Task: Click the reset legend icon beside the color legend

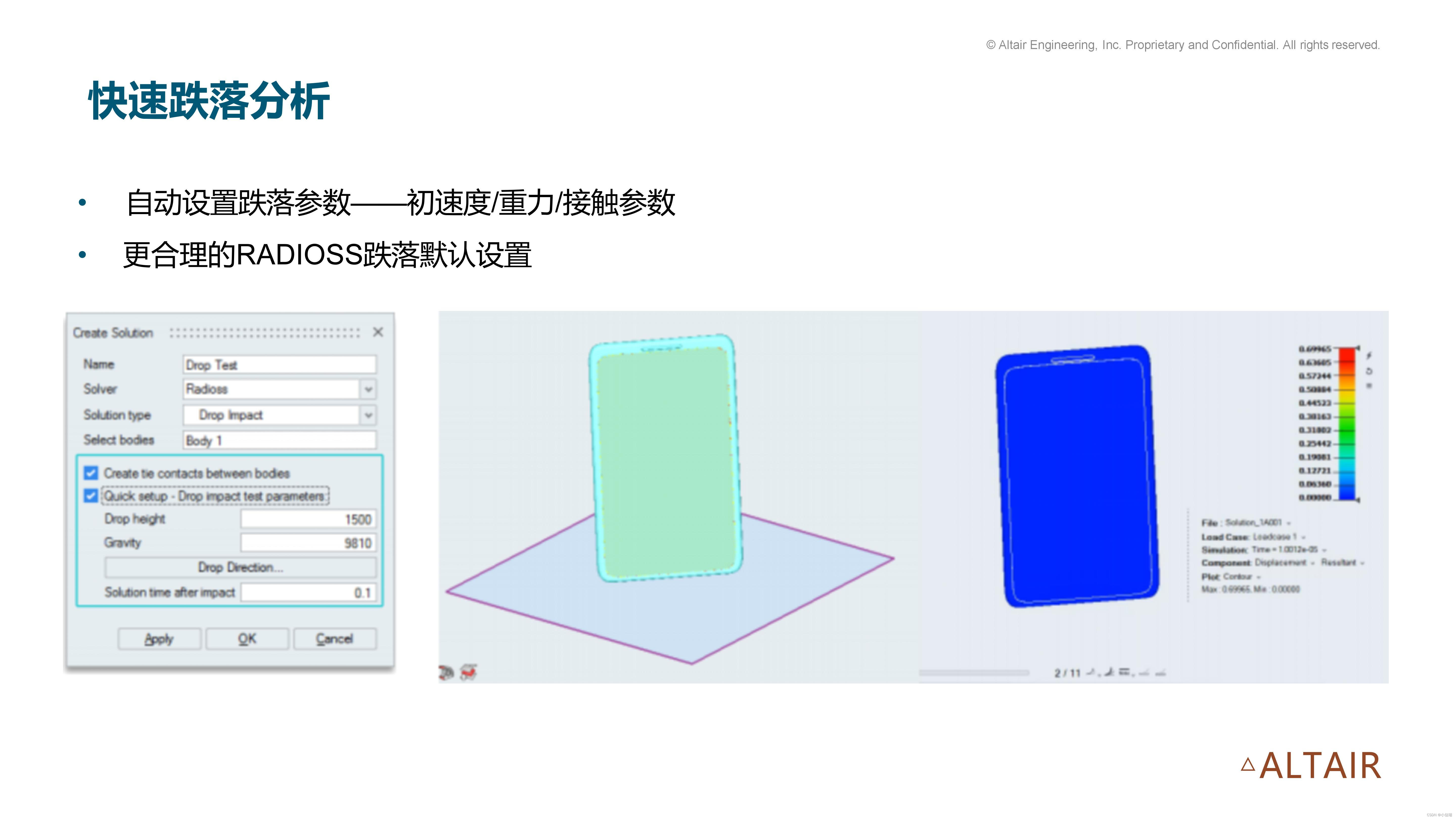Action: click(1369, 371)
